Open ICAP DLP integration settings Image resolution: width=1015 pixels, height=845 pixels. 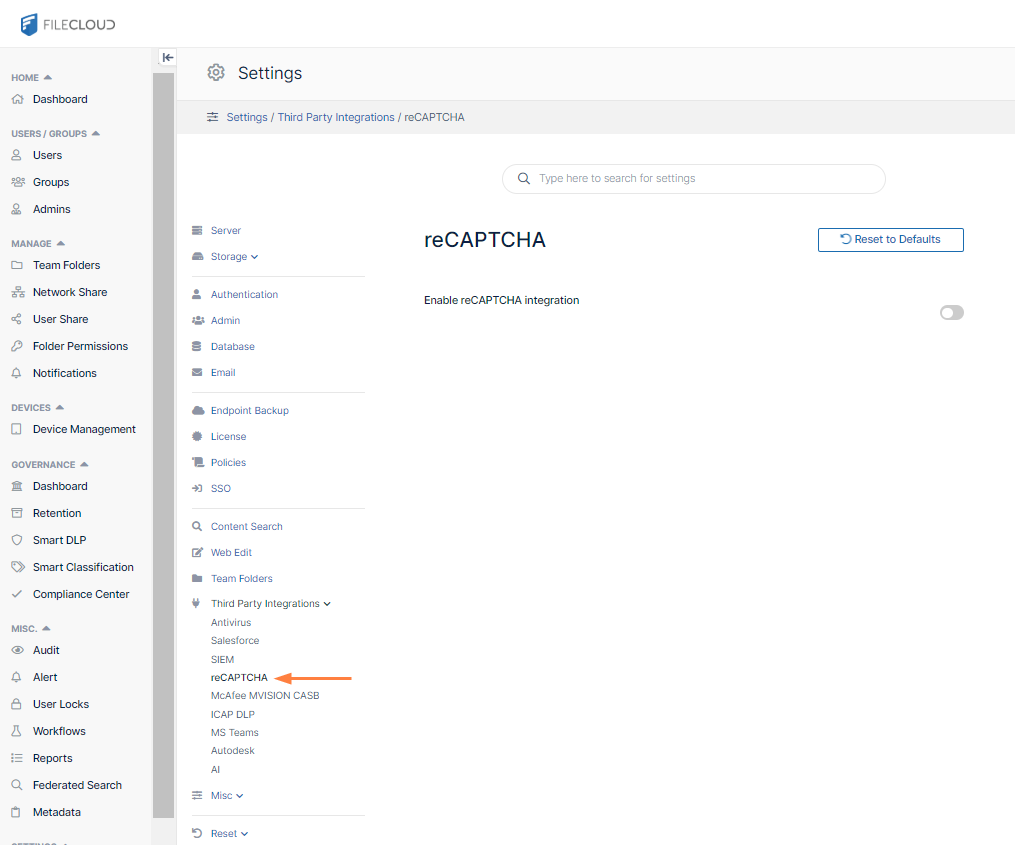pyautogui.click(x=233, y=714)
